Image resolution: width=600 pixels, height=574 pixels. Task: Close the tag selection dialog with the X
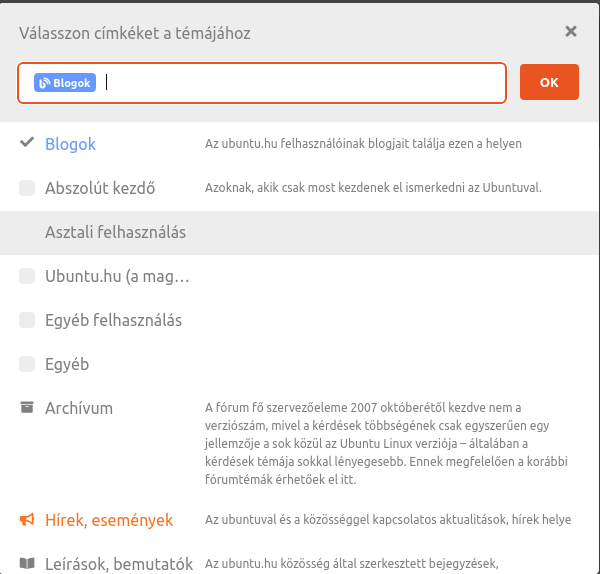click(571, 31)
